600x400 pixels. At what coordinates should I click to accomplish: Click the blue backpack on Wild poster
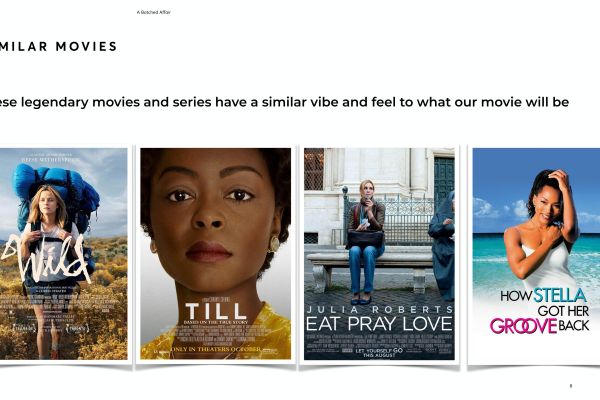pos(57,190)
